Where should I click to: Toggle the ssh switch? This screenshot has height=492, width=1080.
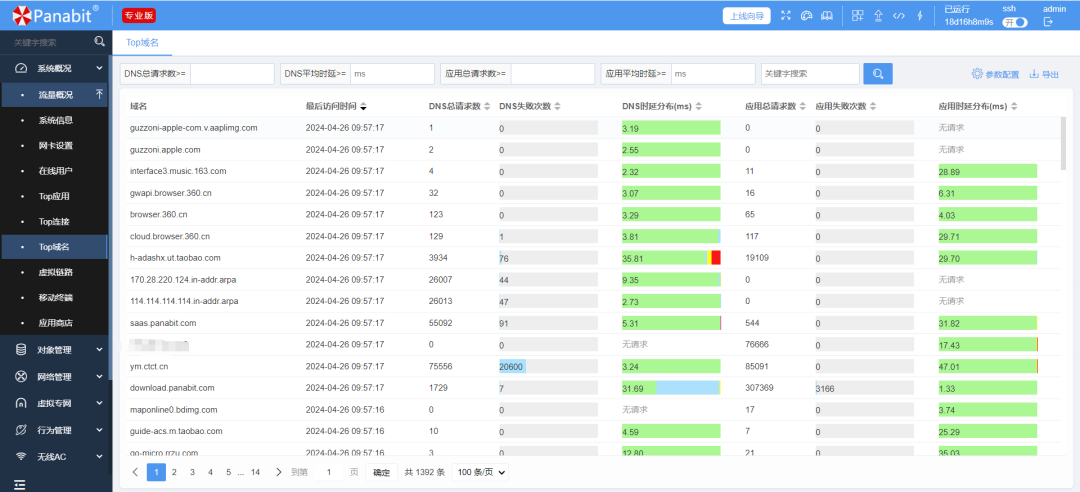(x=1015, y=22)
